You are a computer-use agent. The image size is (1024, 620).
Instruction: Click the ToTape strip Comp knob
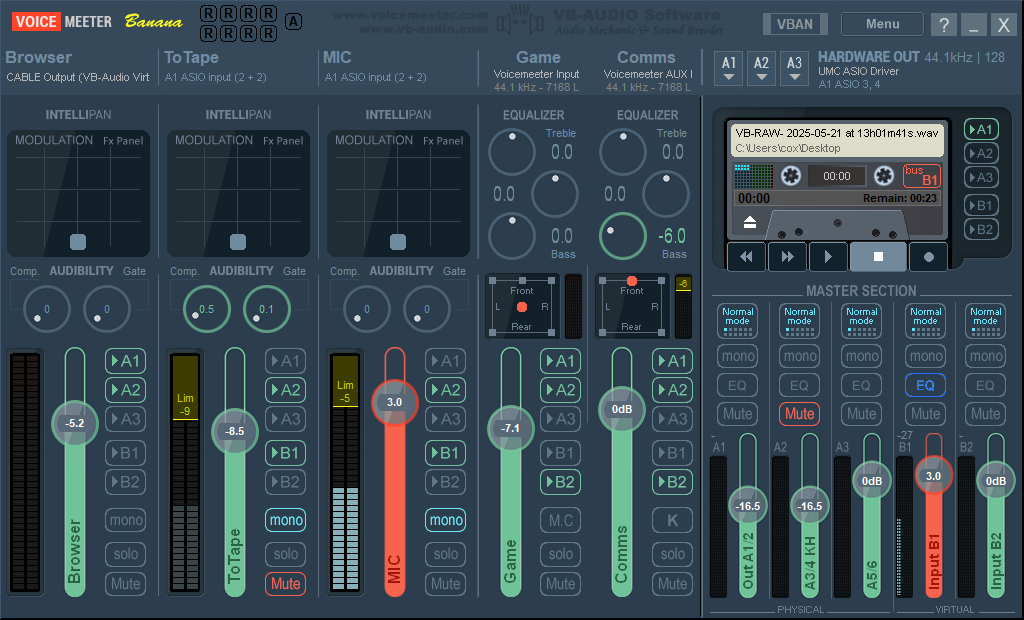click(x=206, y=309)
